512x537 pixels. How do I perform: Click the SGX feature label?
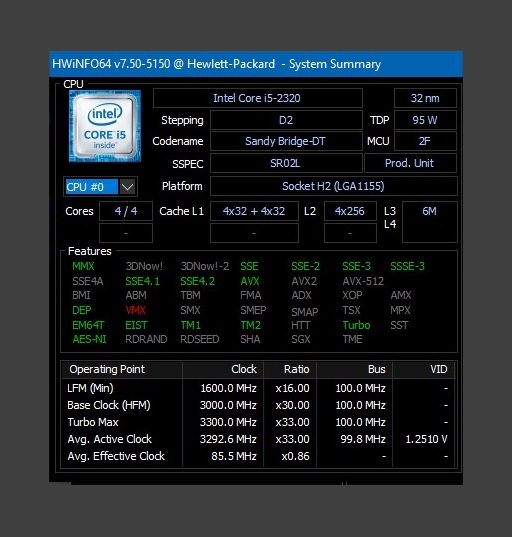coord(301,339)
